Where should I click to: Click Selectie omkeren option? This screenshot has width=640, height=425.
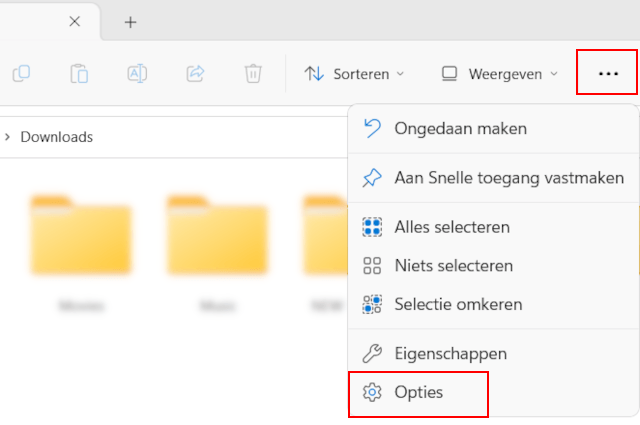point(458,303)
